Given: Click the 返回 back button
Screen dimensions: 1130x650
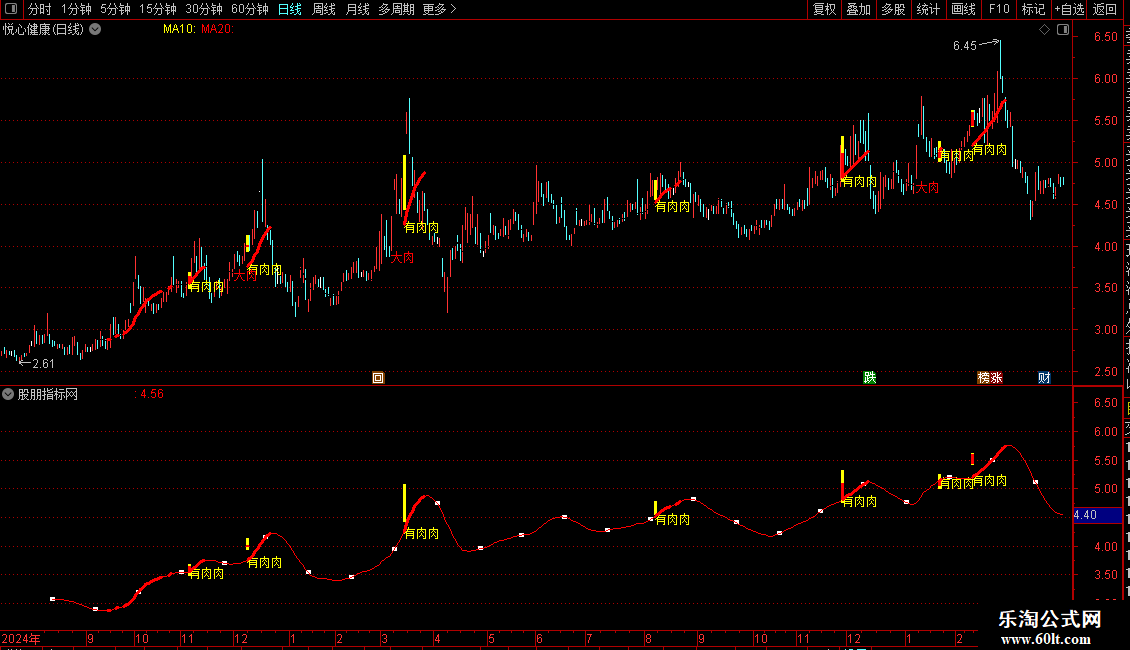Looking at the screenshot, I should [1105, 9].
